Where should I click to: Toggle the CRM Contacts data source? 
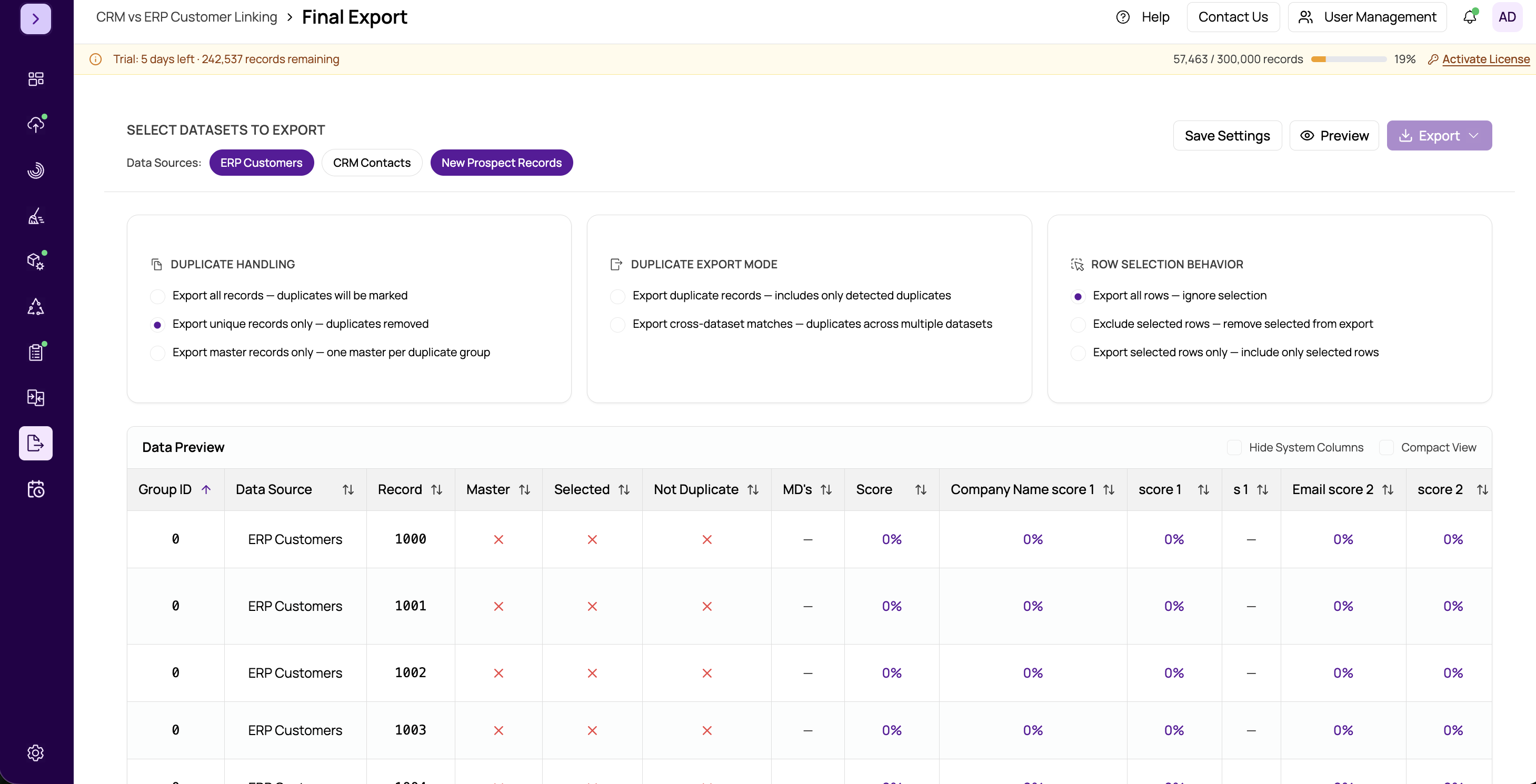click(372, 163)
